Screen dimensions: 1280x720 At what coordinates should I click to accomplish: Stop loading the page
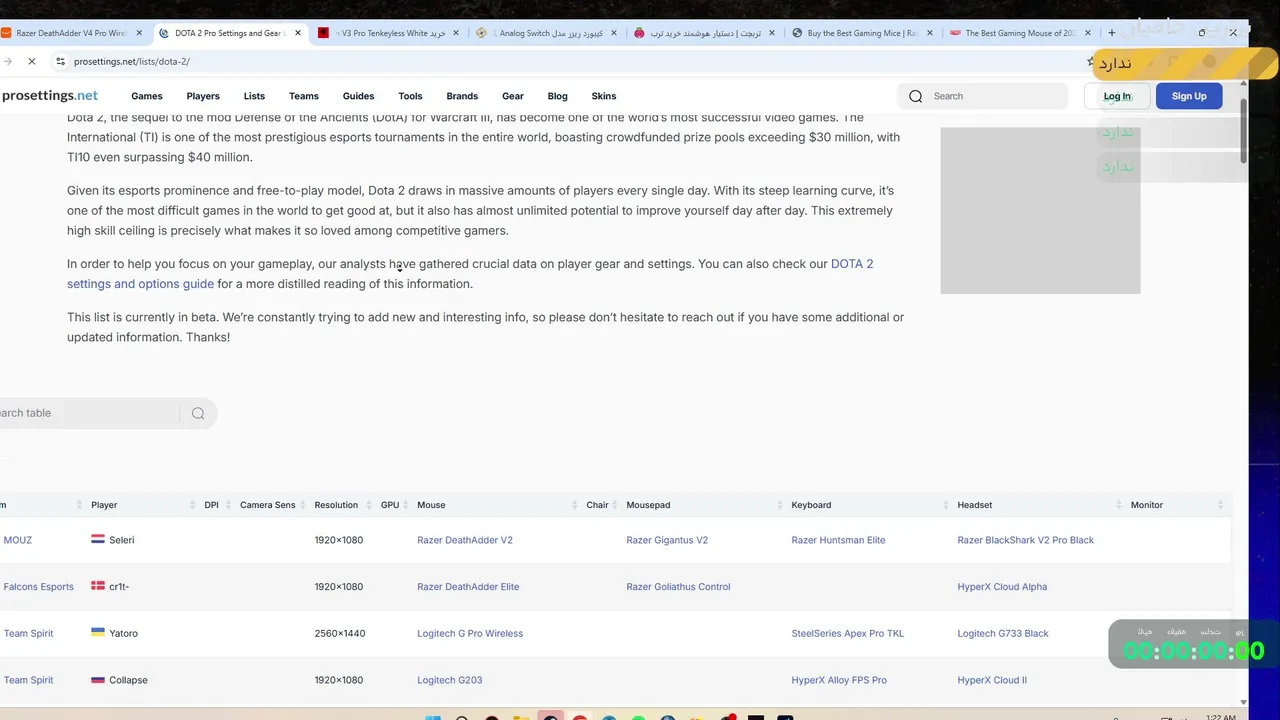[x=32, y=61]
